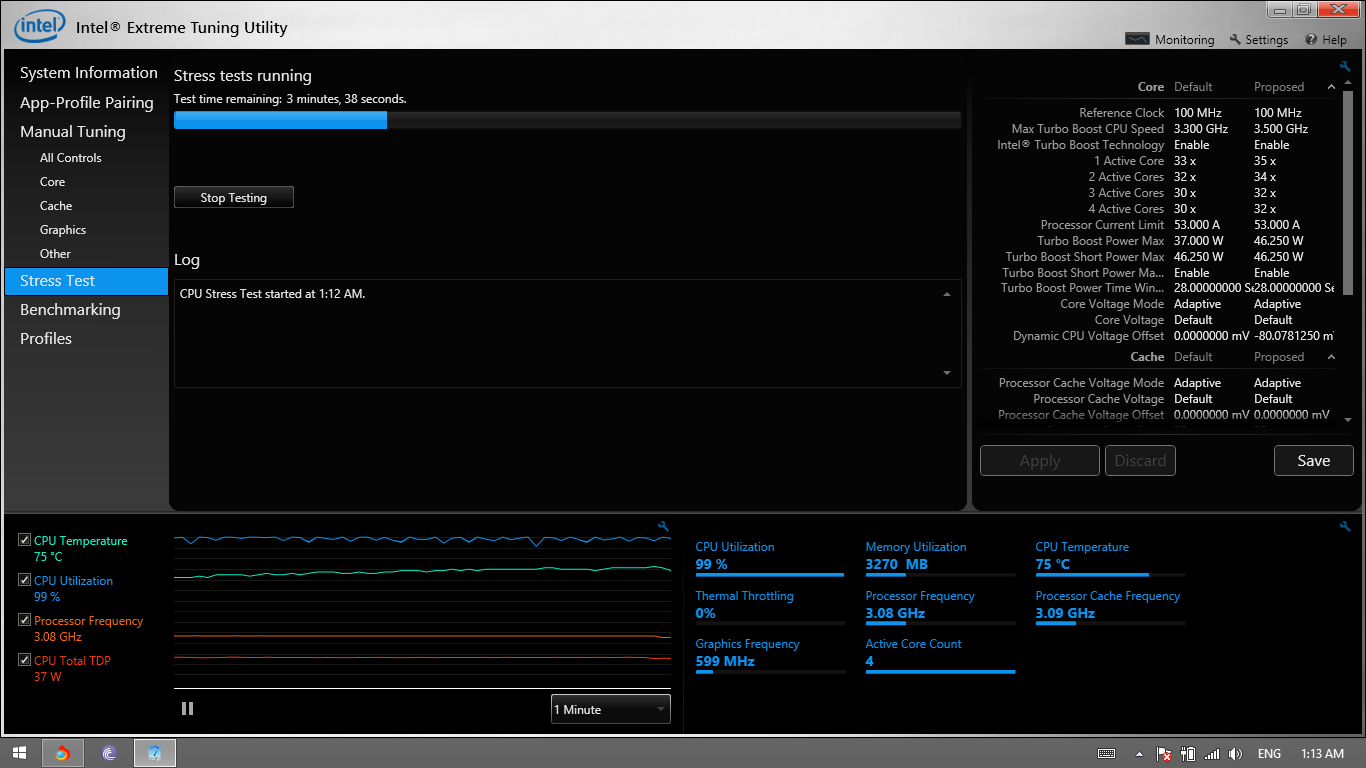The height and width of the screenshot is (768, 1366).
Task: Open Cache tuning sub-item
Action: click(x=56, y=206)
